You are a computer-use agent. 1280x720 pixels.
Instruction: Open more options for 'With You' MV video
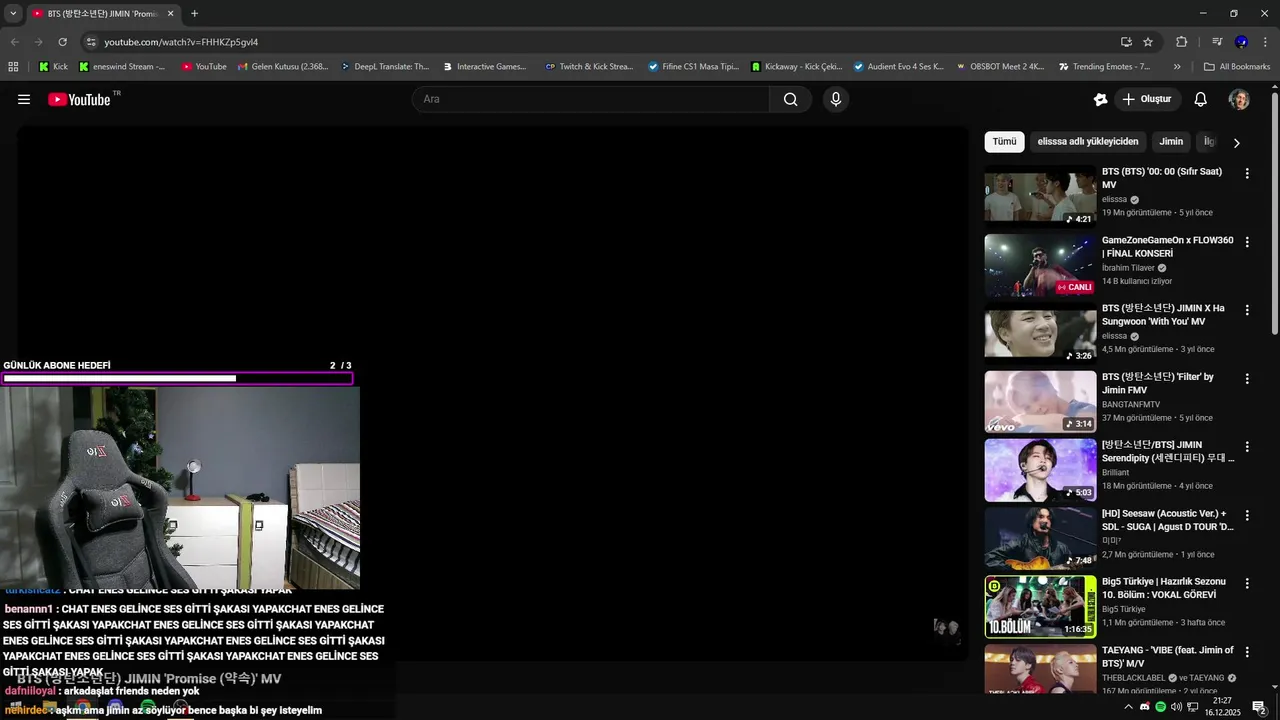1247,310
